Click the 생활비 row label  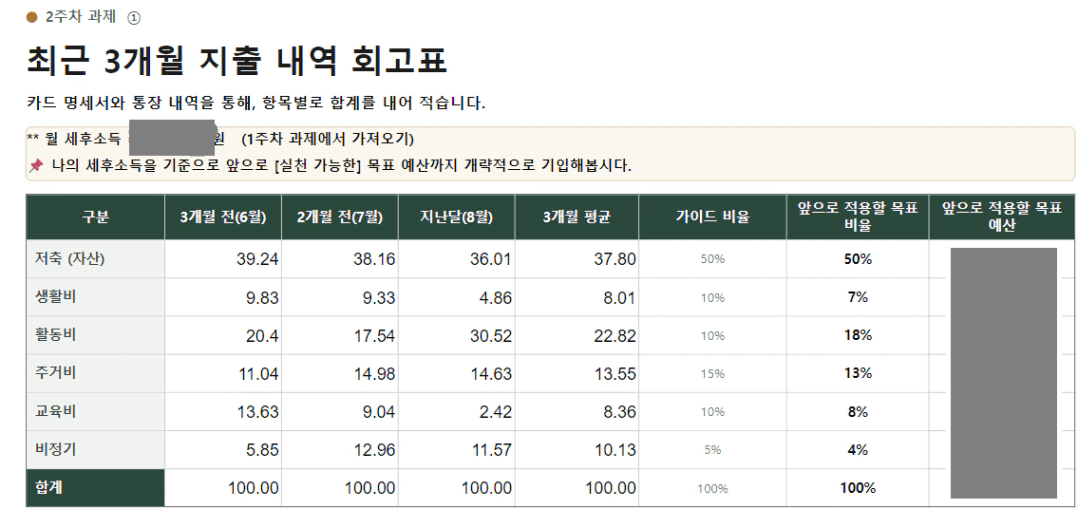click(x=55, y=296)
